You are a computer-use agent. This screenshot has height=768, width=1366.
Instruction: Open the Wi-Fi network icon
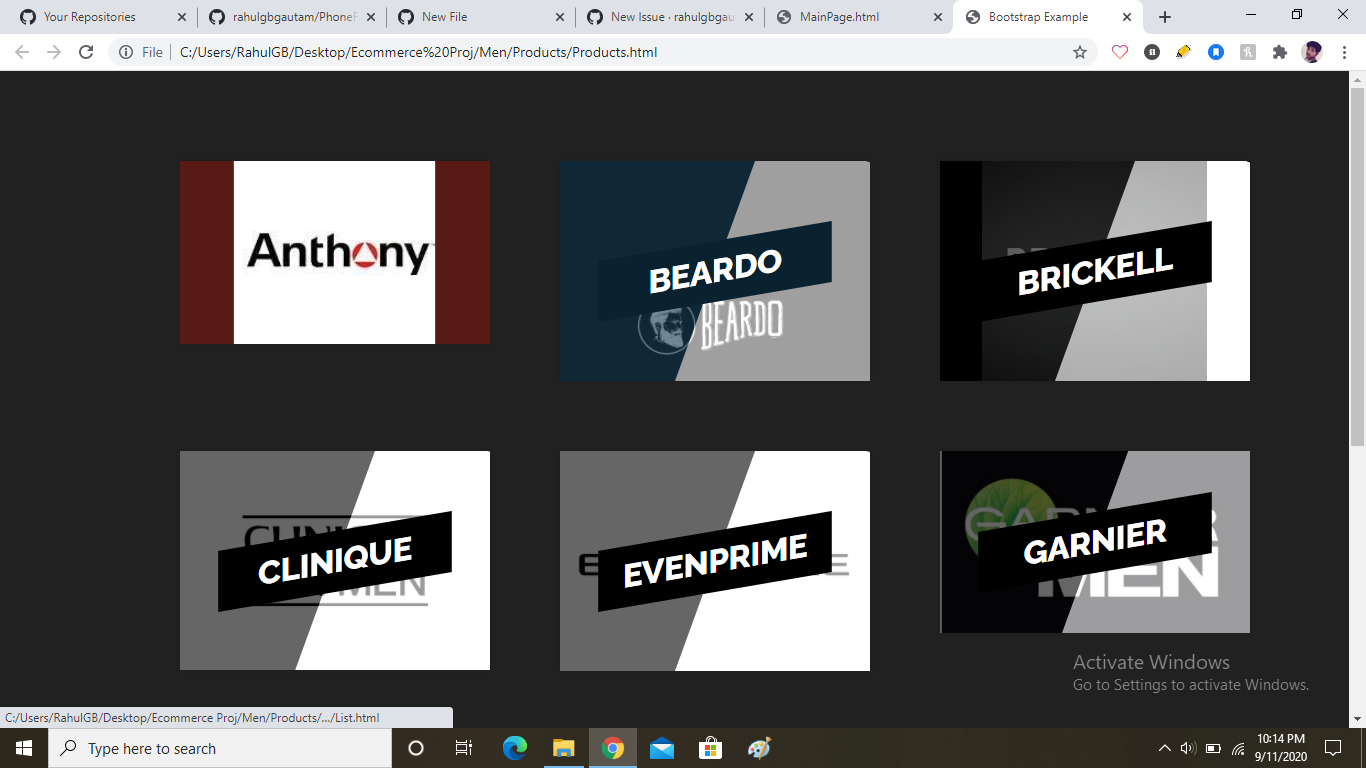coord(1238,748)
